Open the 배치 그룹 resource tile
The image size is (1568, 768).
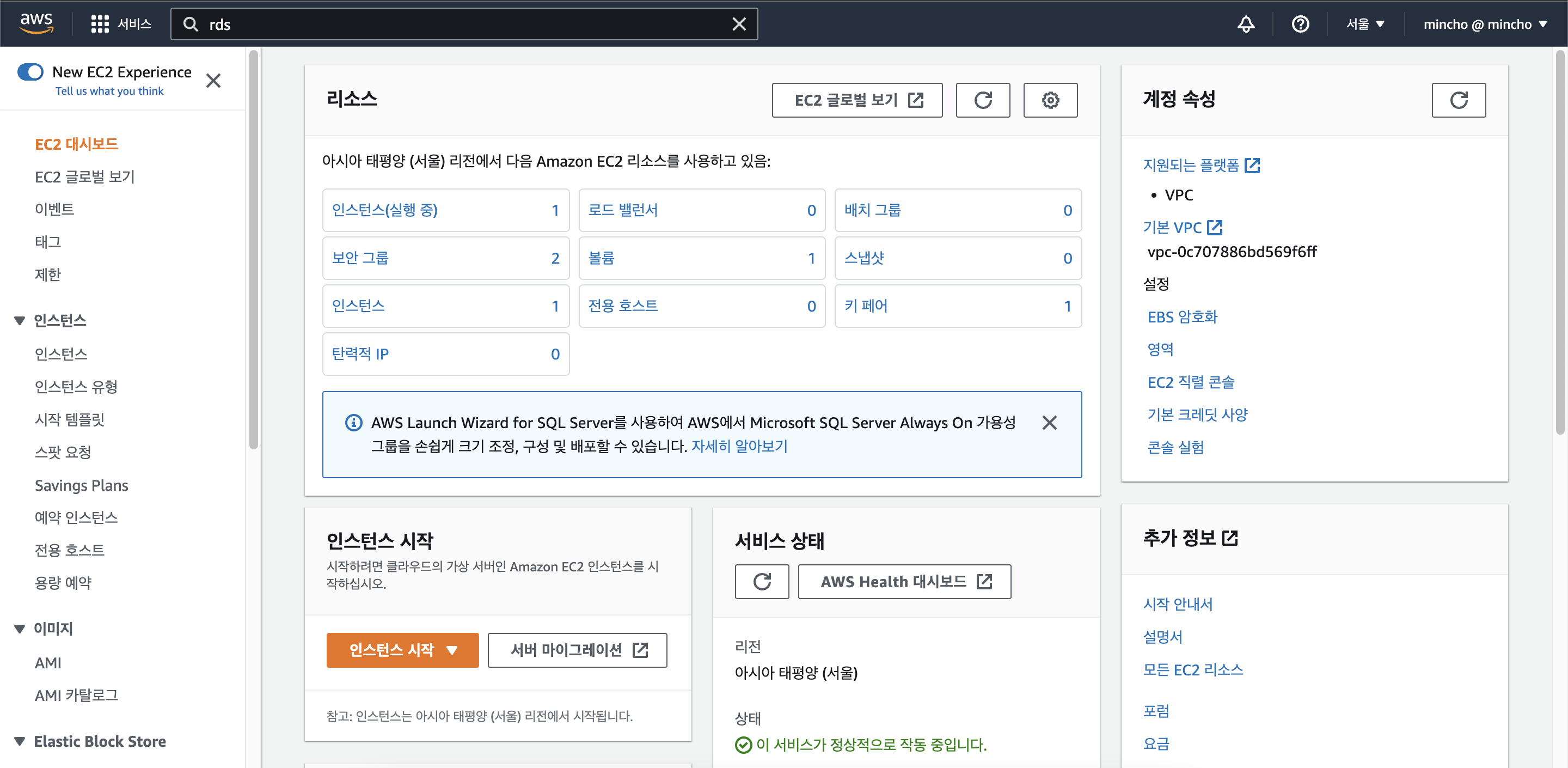pos(958,210)
